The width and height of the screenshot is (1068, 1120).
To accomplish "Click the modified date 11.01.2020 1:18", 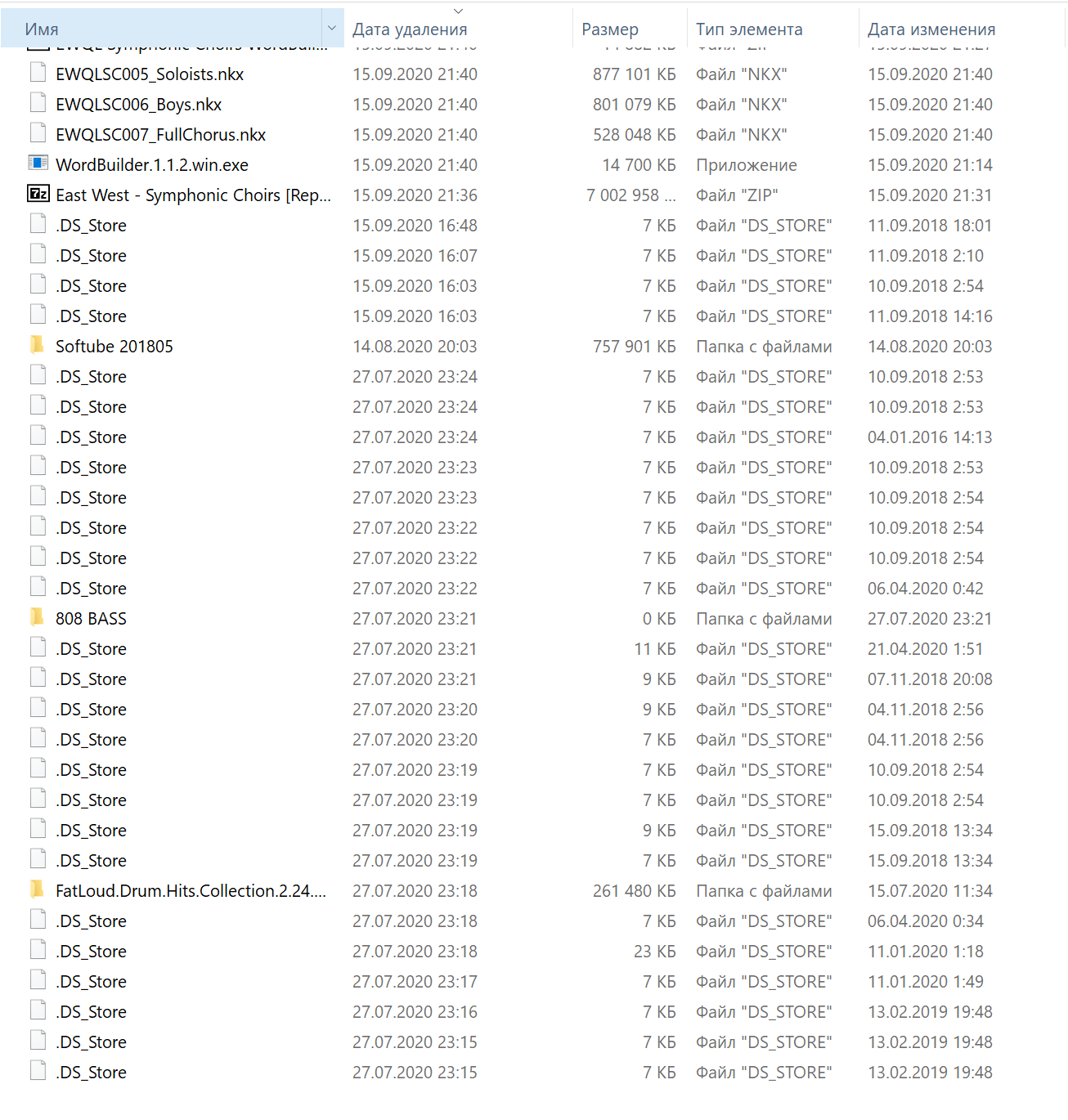I will (926, 952).
